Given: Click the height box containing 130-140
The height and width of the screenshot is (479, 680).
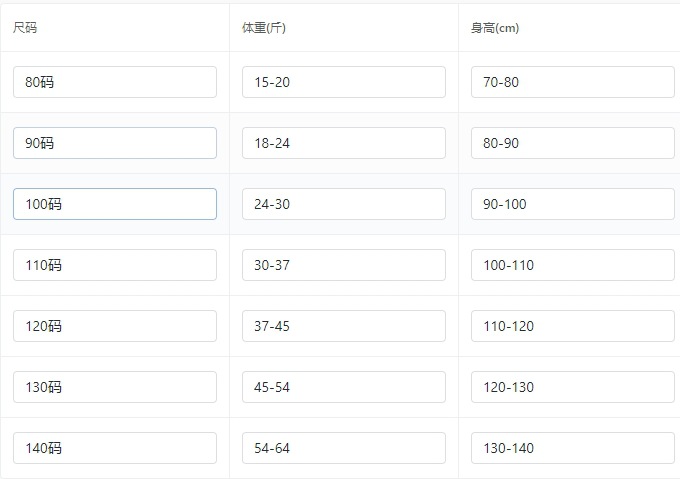Looking at the screenshot, I should click(x=573, y=448).
